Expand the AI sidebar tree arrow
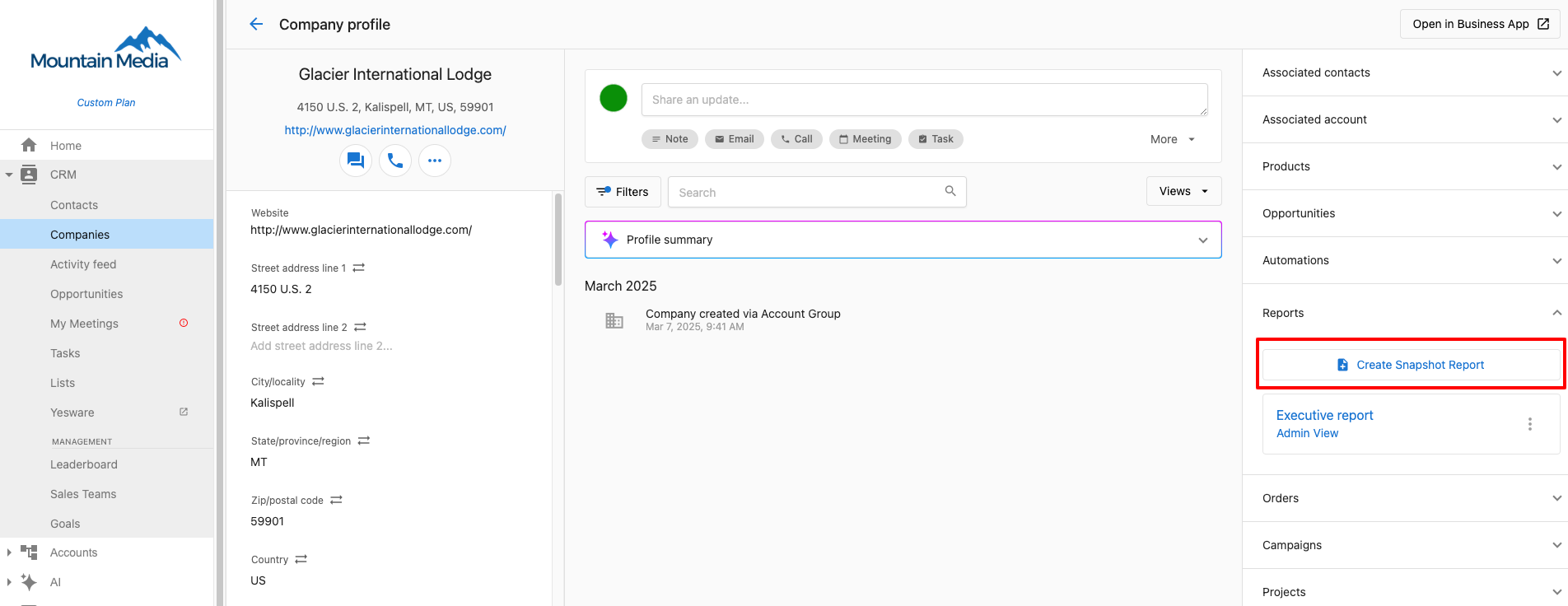This screenshot has width=1568, height=606. 9,582
